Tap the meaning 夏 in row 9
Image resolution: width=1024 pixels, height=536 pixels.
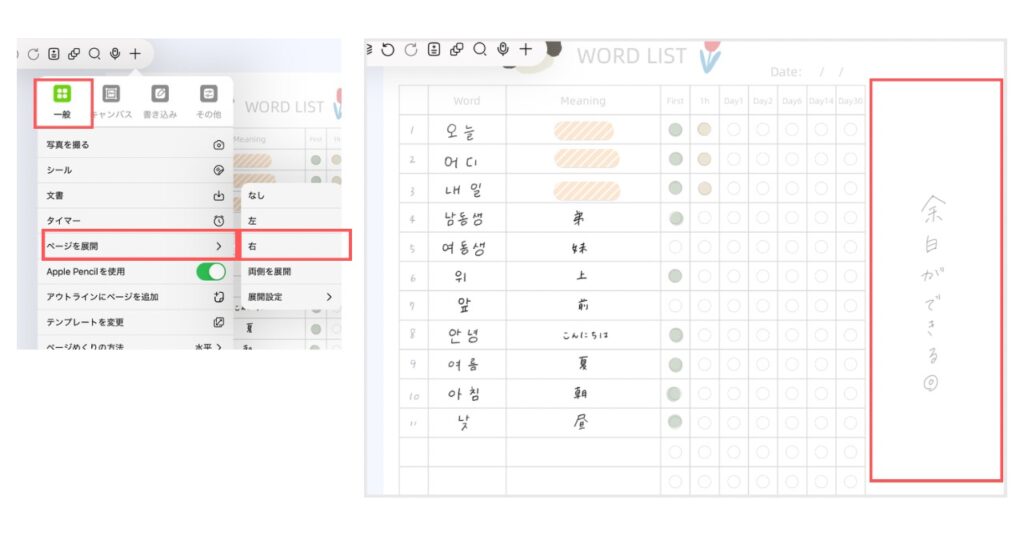[x=583, y=363]
